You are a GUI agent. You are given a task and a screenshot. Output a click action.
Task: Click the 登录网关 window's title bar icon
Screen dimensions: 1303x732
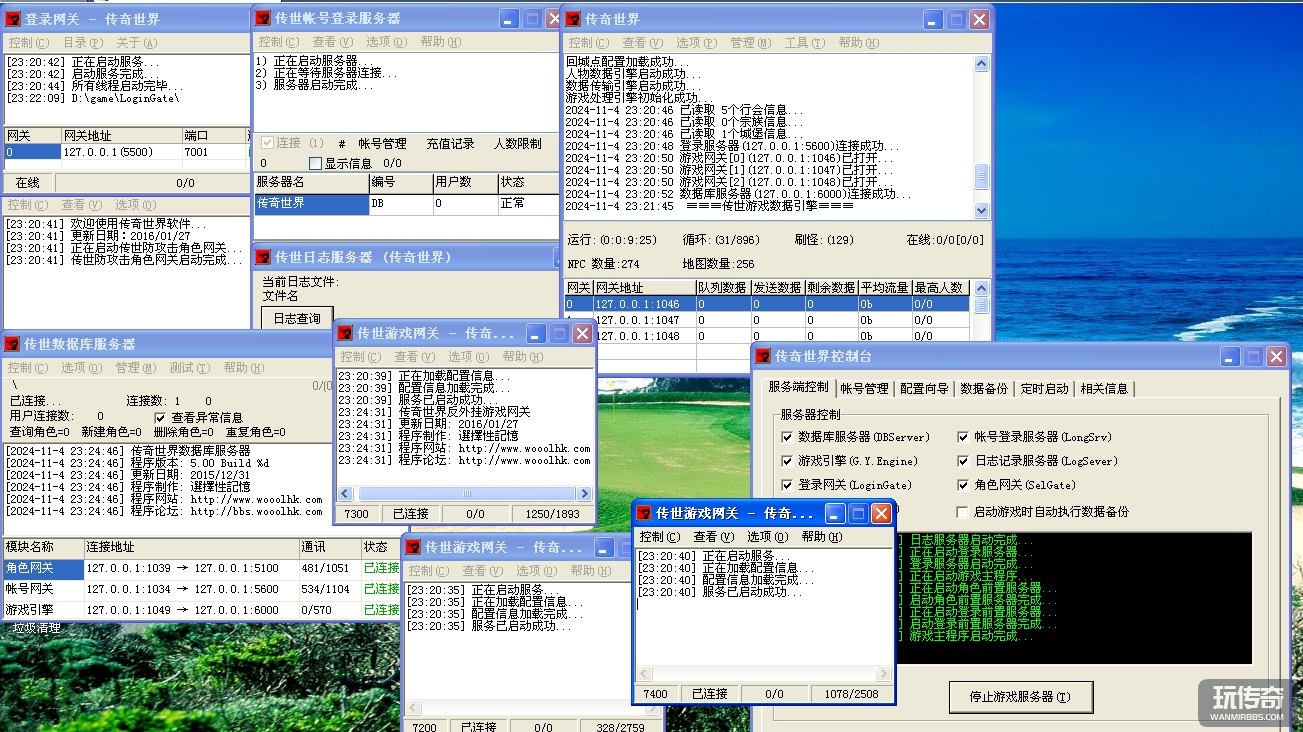pos(13,18)
